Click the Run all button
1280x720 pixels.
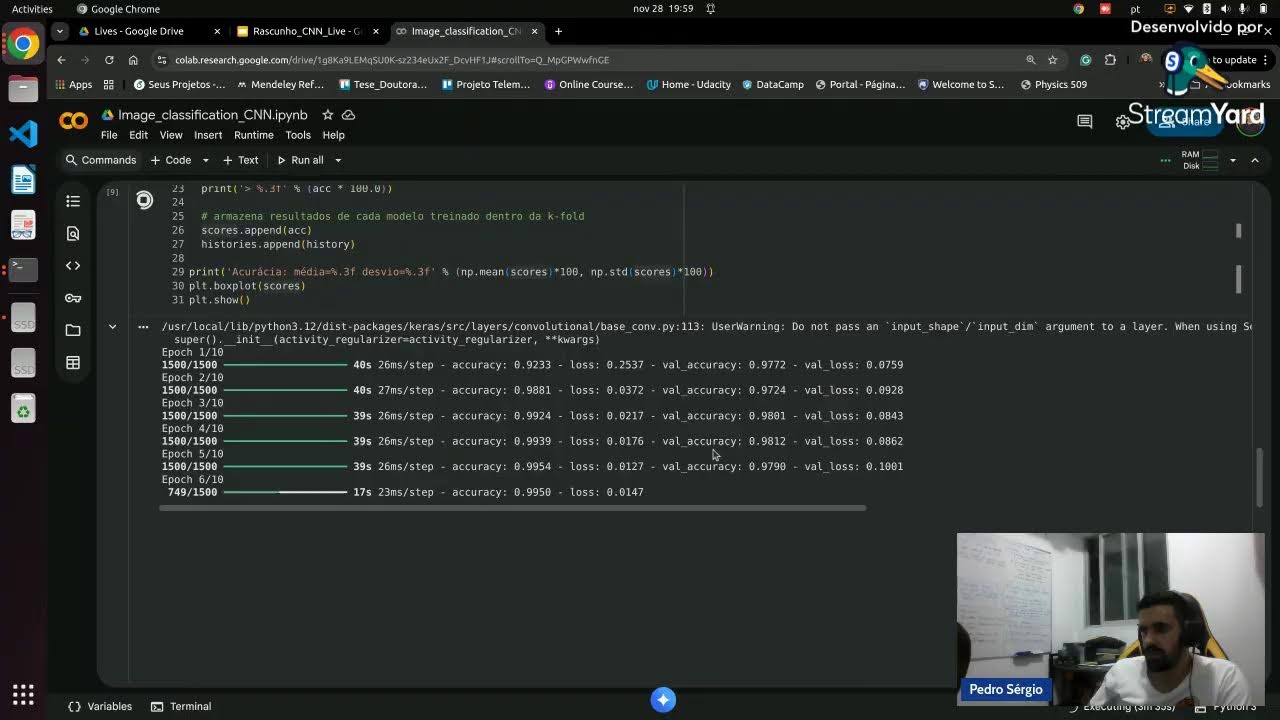pyautogui.click(x=300, y=160)
